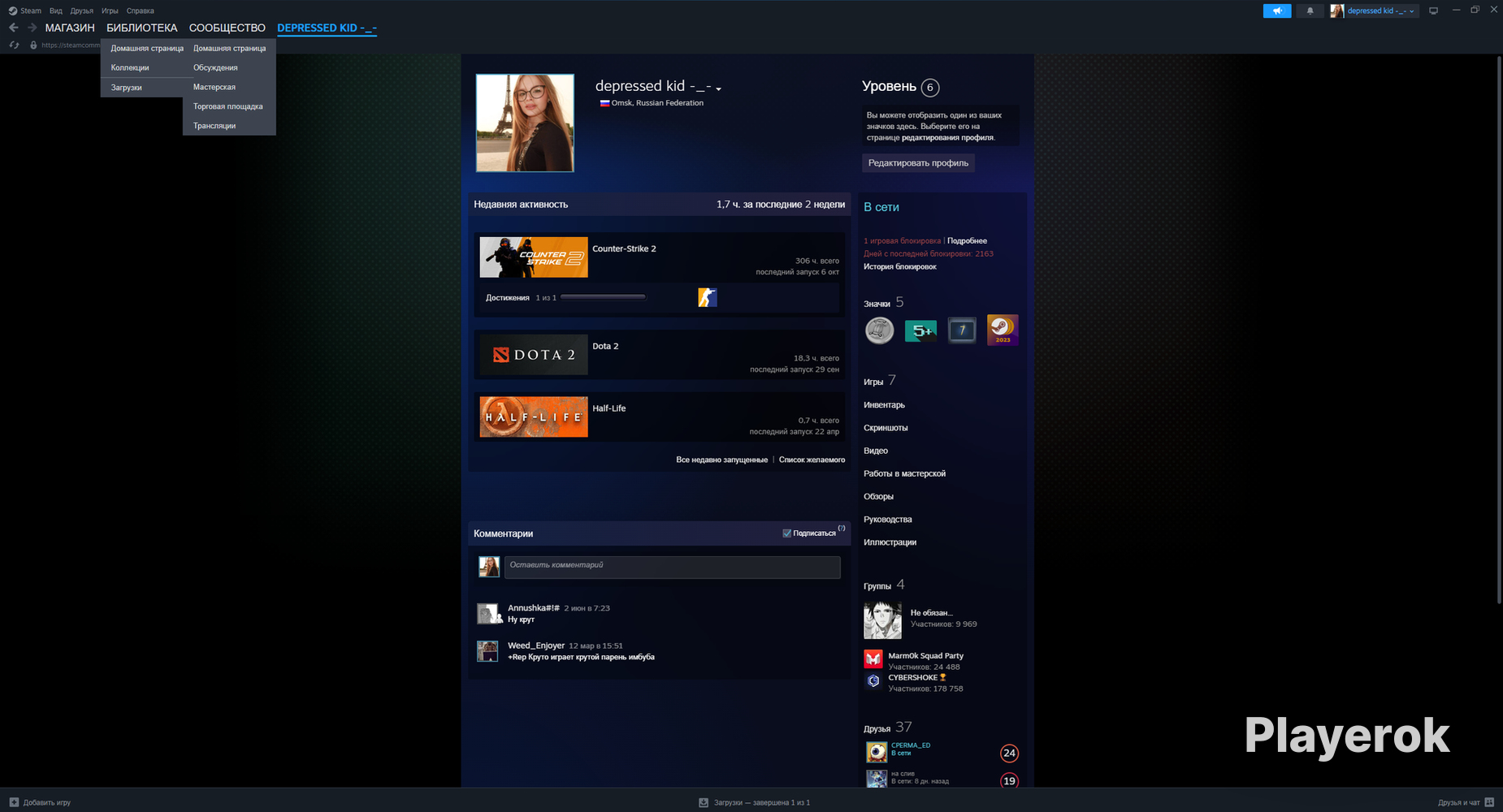The image size is (1503, 812).
Task: Select Торговая площадка in the submenu
Action: click(x=229, y=106)
